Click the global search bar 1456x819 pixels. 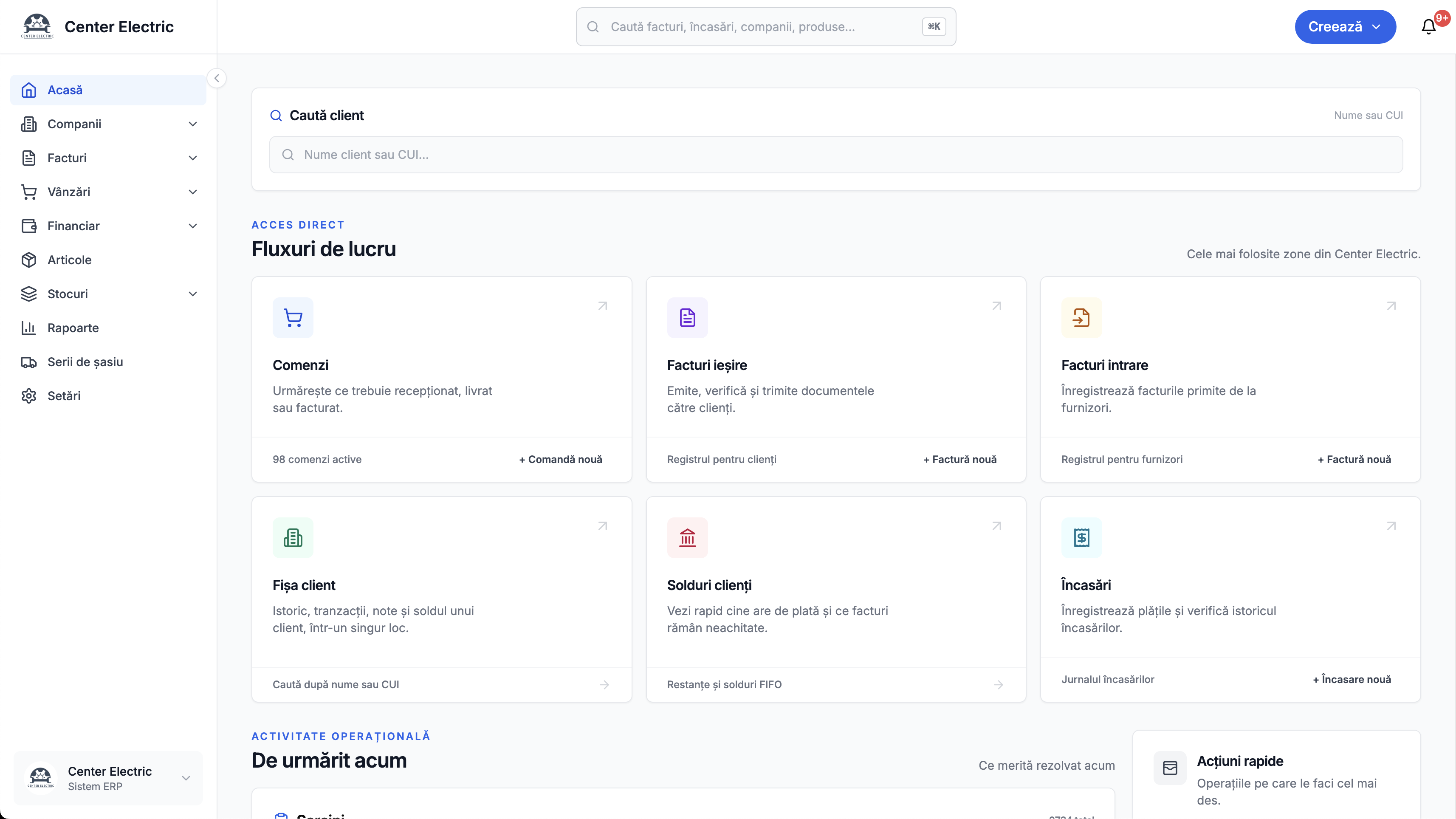pos(766,27)
